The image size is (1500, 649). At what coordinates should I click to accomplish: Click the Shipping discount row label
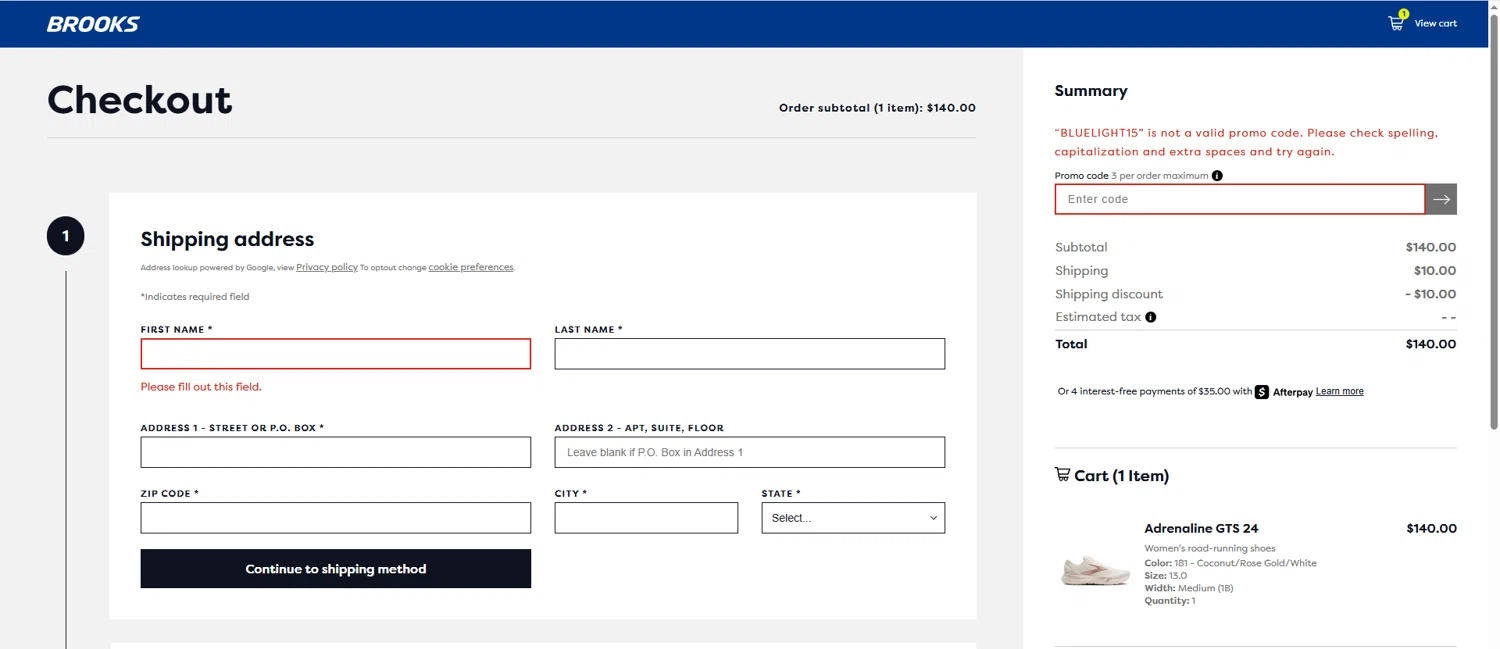click(1109, 294)
